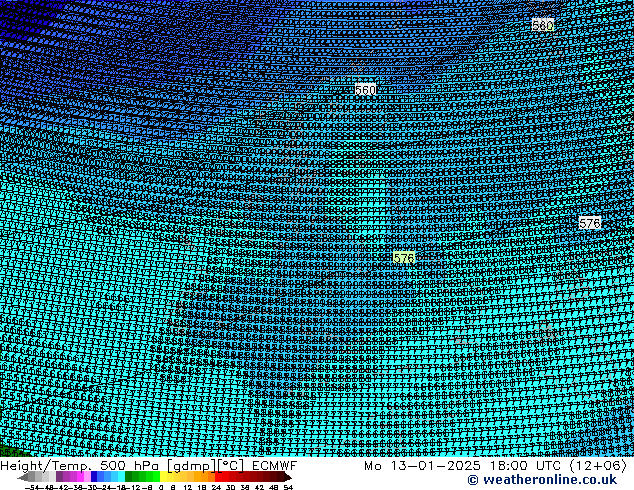Select the dark blue swatch in the legend
This screenshot has height=490, width=634.
click(x=98, y=477)
